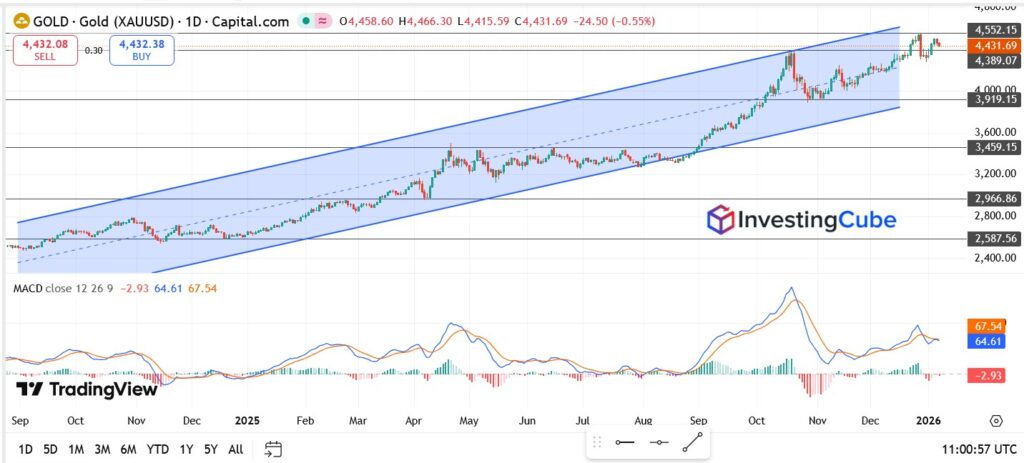Viewport: 1024px width, 463px height.
Task: Select the first line style tool in floating toolbar
Action: coord(626,442)
